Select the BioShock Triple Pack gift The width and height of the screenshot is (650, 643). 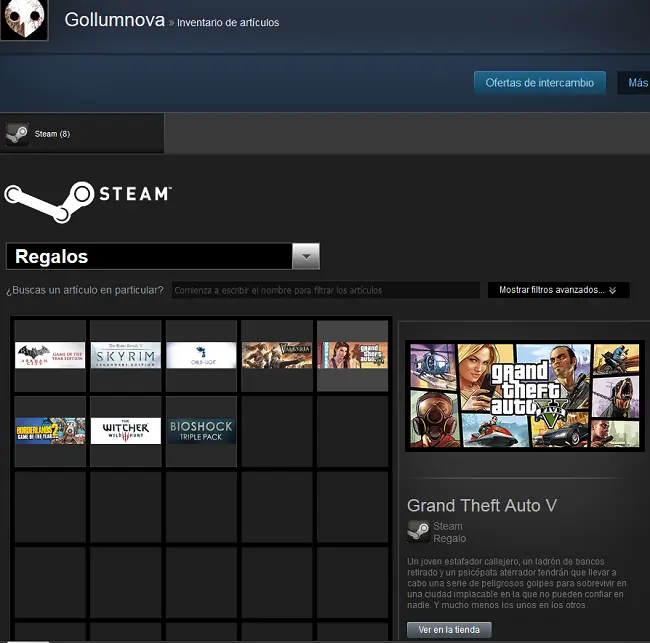201,431
